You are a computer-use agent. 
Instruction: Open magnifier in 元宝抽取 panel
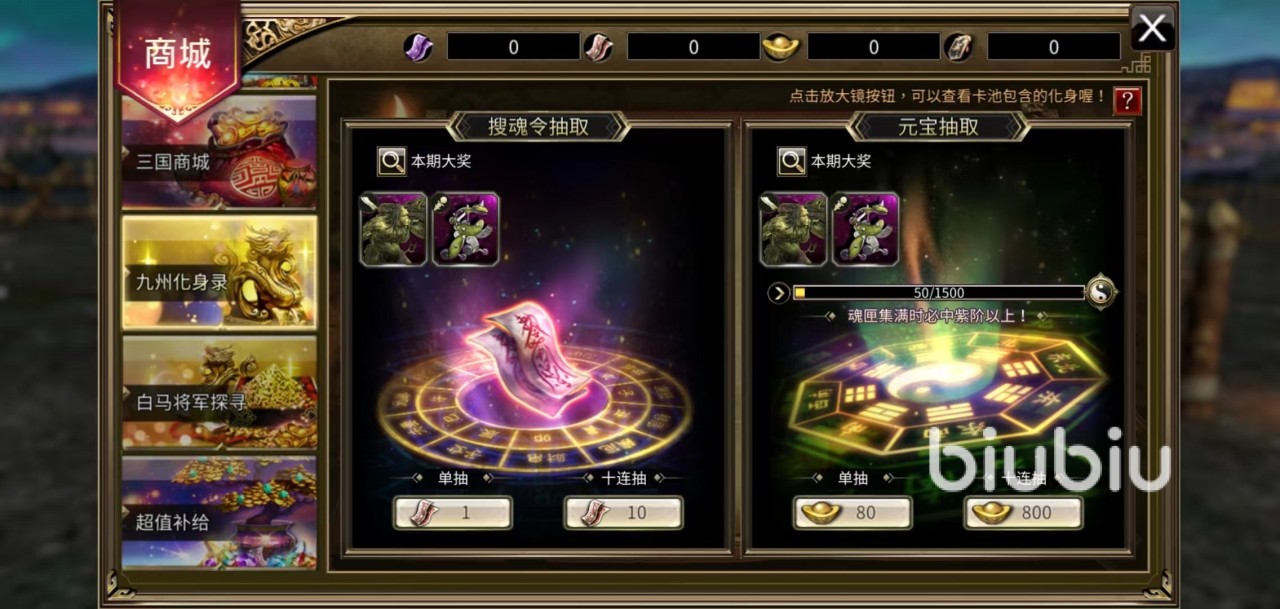click(x=792, y=161)
